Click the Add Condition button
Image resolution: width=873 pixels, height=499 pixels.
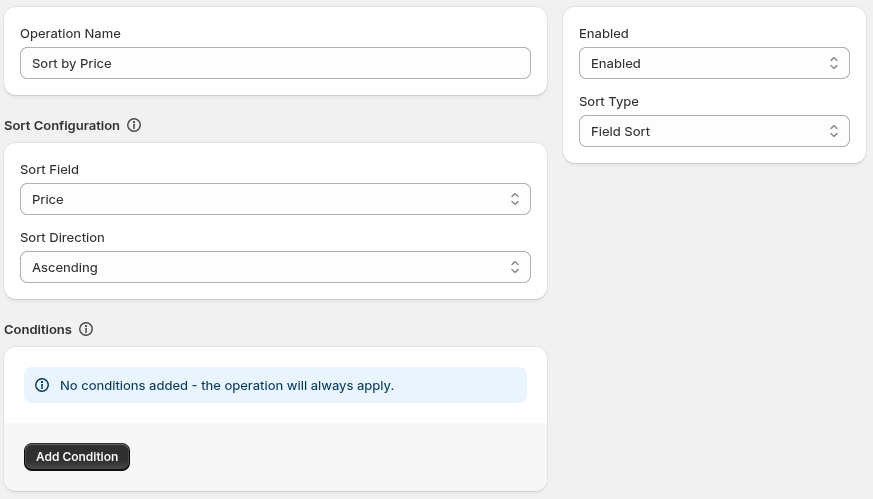tap(77, 457)
